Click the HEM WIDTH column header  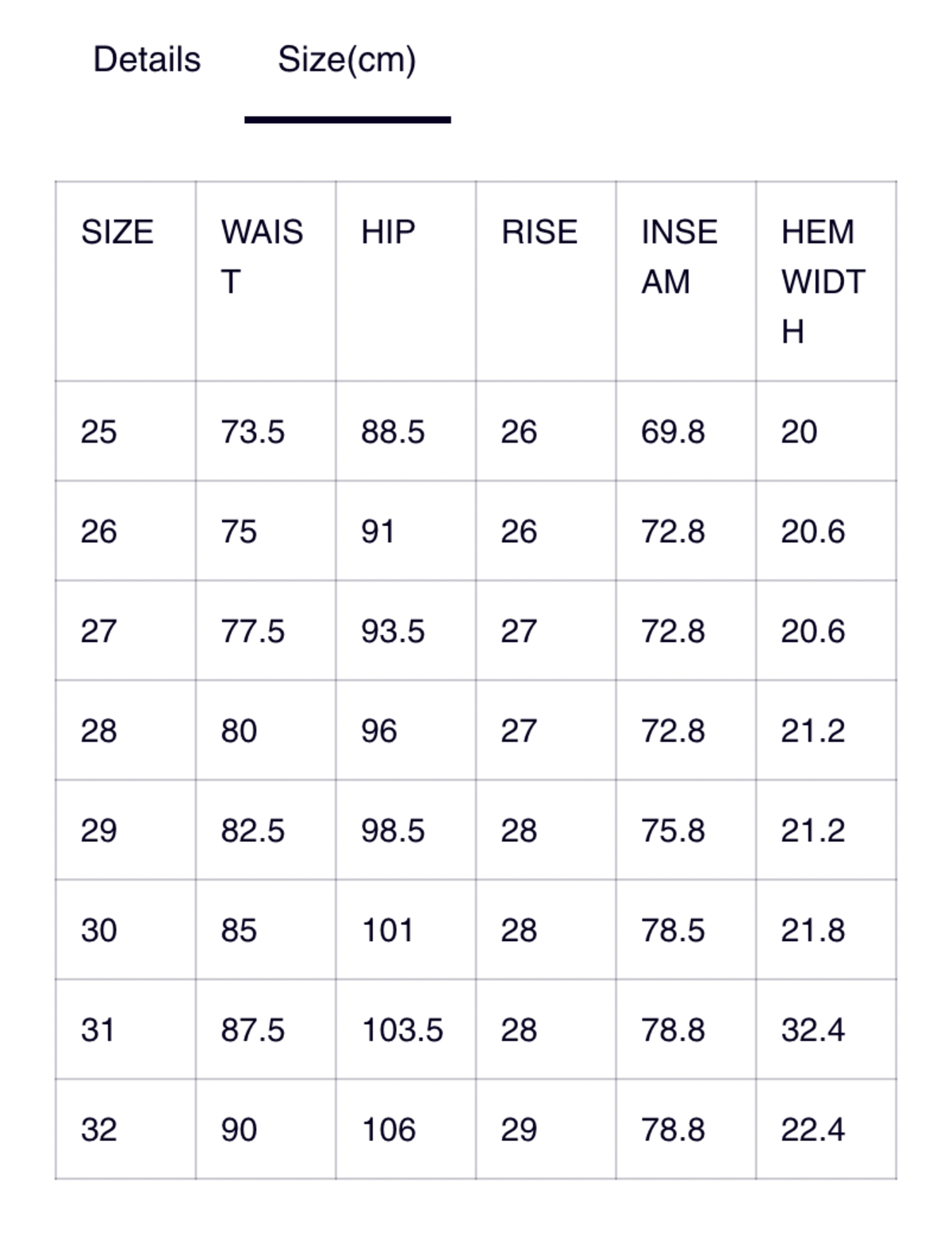823,281
